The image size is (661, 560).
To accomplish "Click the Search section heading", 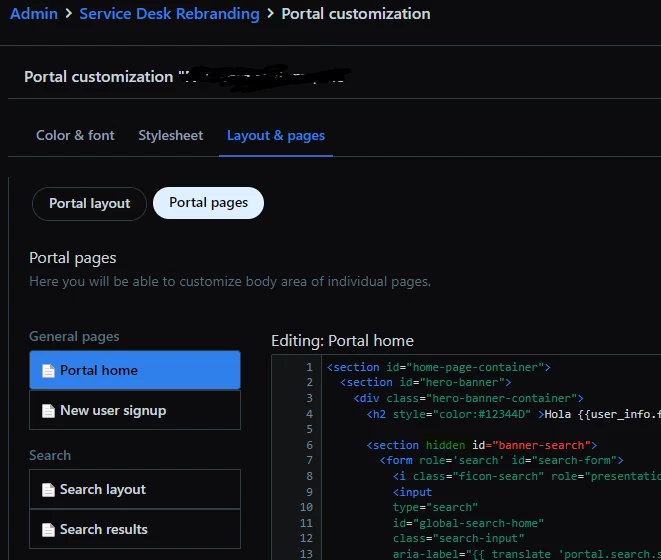I will [50, 455].
